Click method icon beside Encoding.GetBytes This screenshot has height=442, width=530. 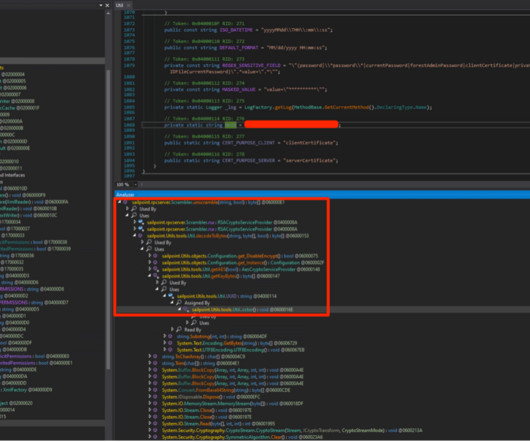tap(170, 343)
